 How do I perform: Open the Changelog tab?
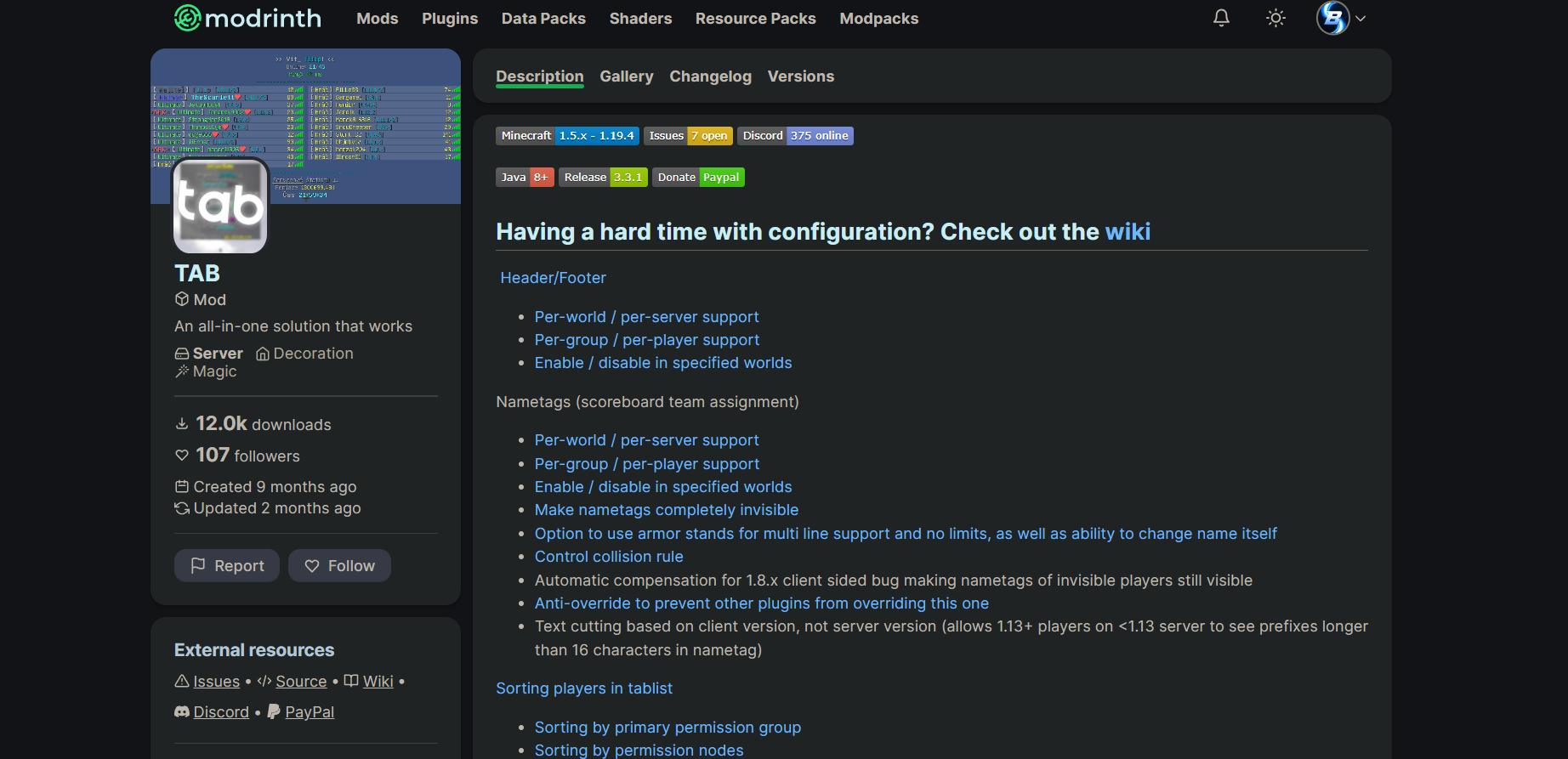tap(710, 76)
